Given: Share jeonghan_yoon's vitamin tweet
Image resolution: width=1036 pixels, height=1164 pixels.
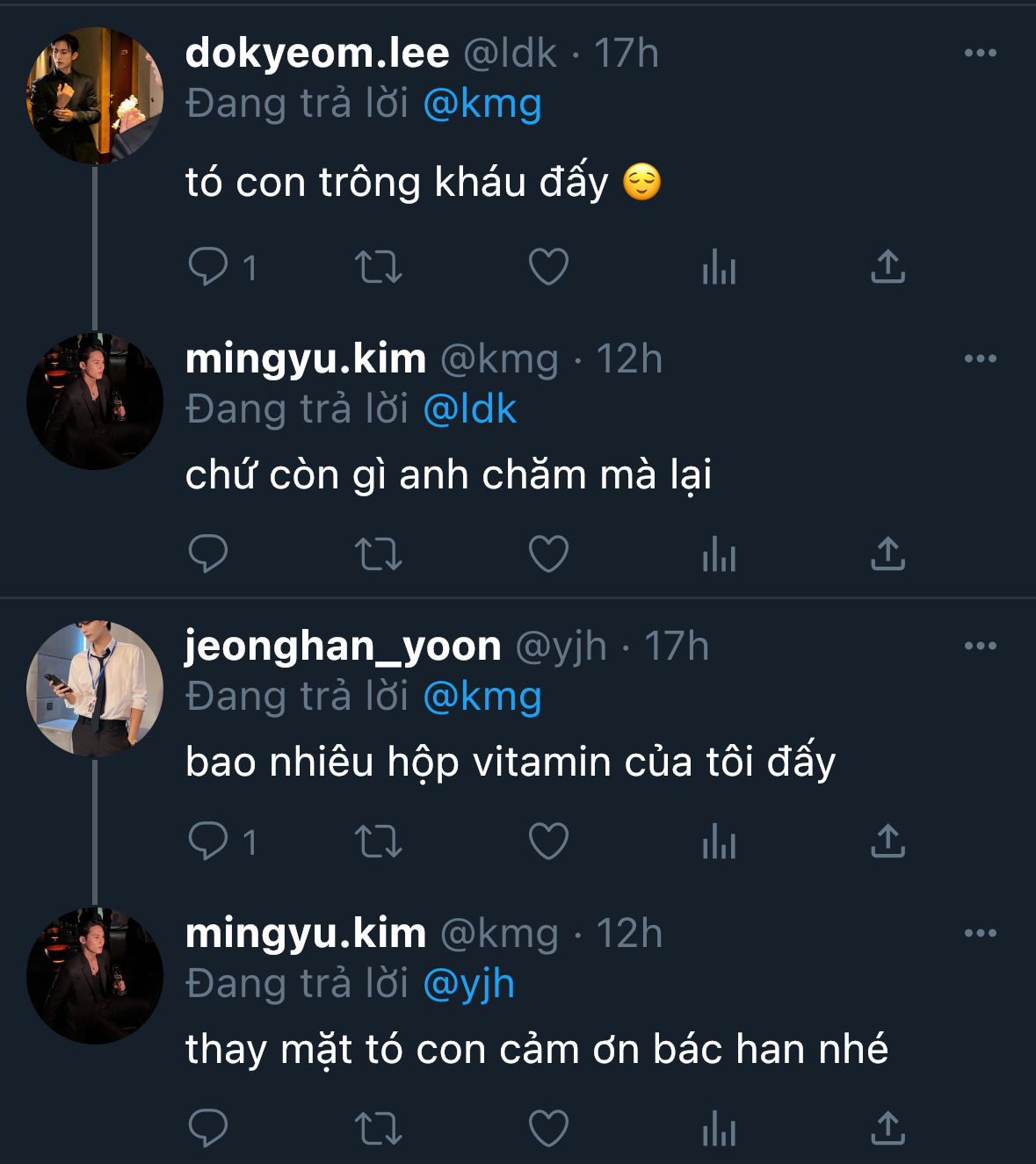Looking at the screenshot, I should (x=887, y=842).
